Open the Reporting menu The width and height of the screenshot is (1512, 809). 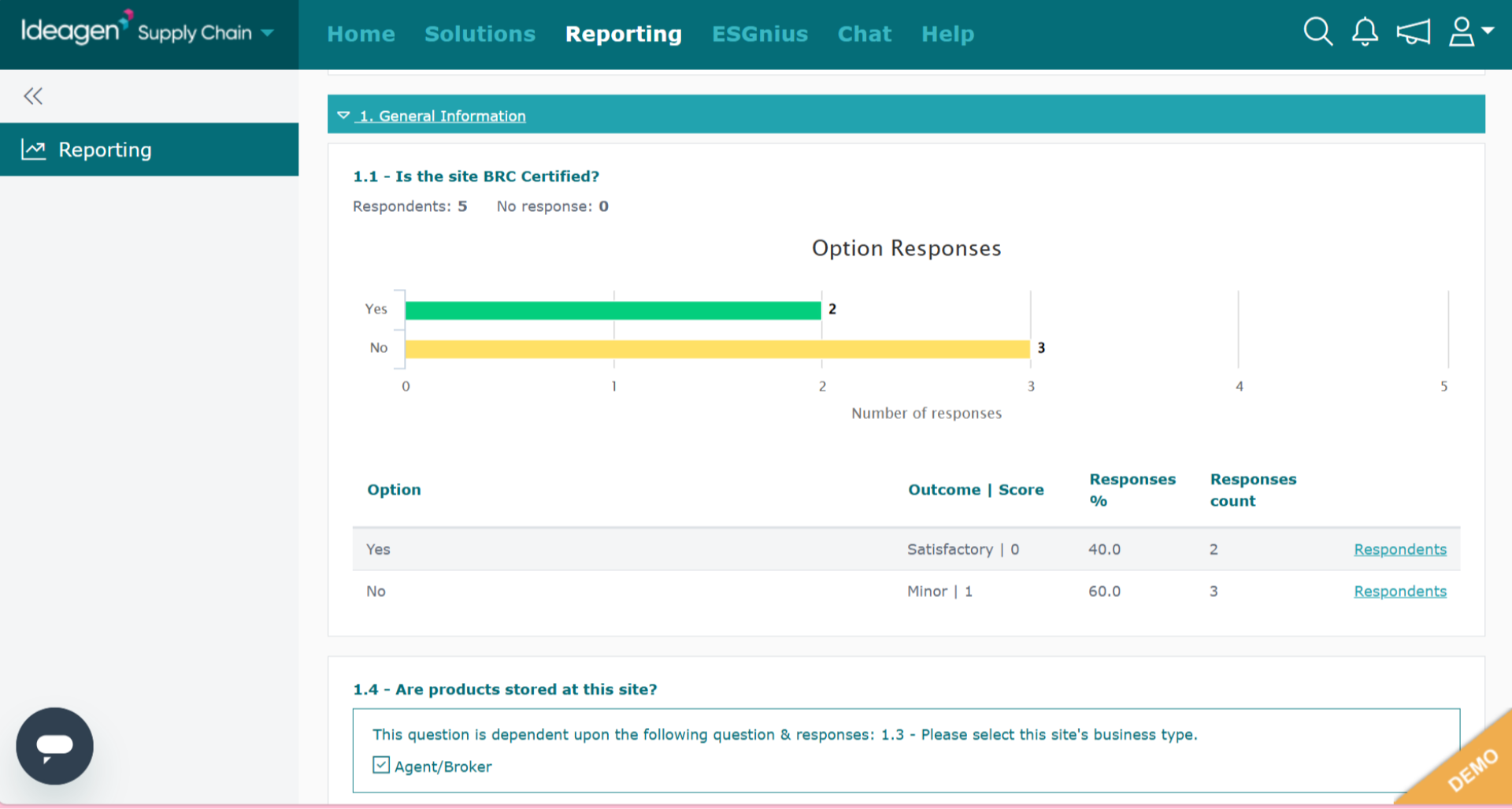pos(624,34)
